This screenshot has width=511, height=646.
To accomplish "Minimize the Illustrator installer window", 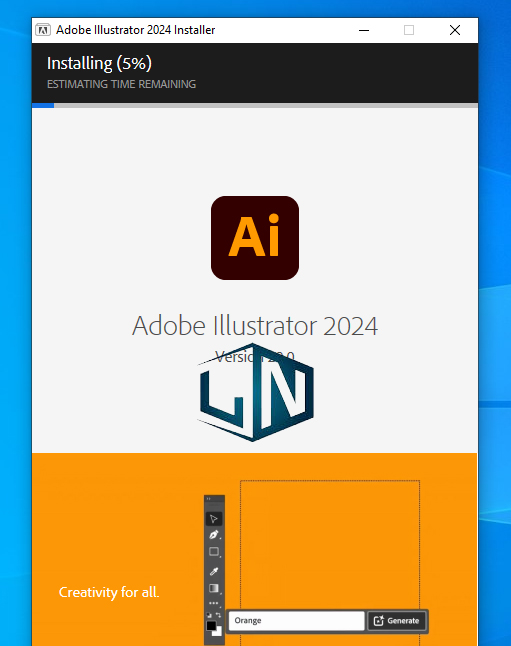I will 364,30.
